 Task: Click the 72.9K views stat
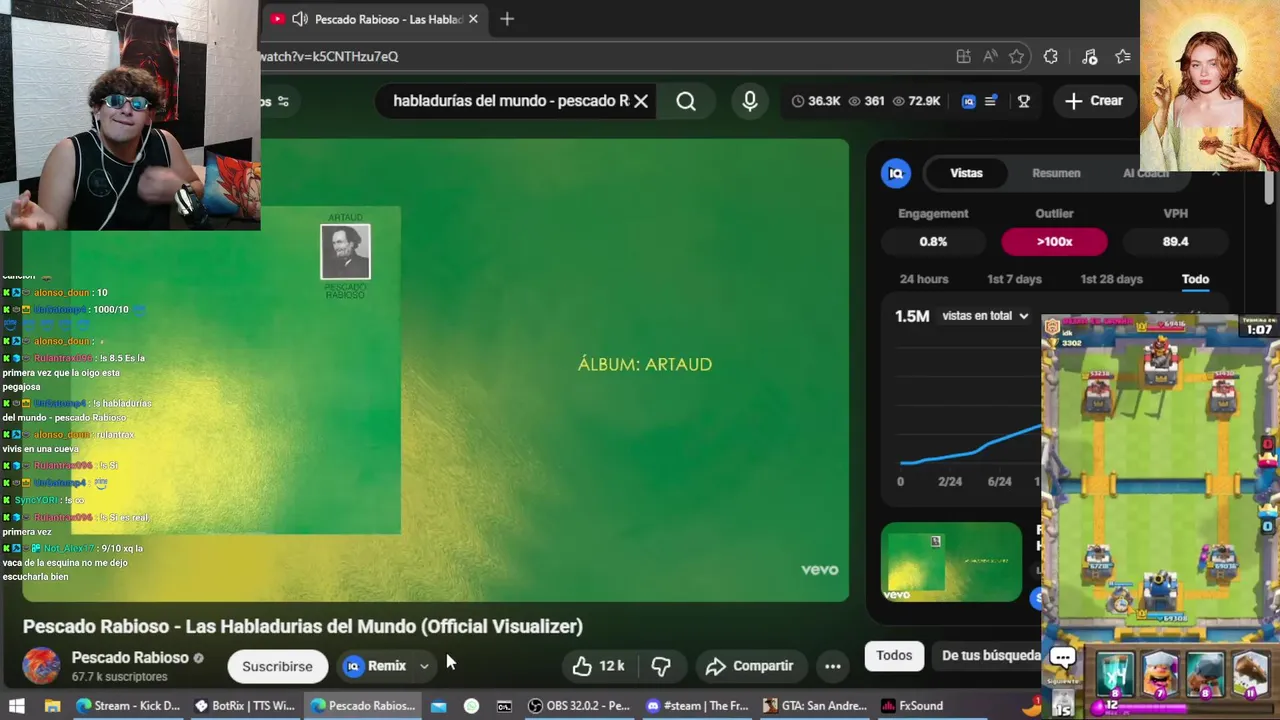pyautogui.click(x=916, y=101)
